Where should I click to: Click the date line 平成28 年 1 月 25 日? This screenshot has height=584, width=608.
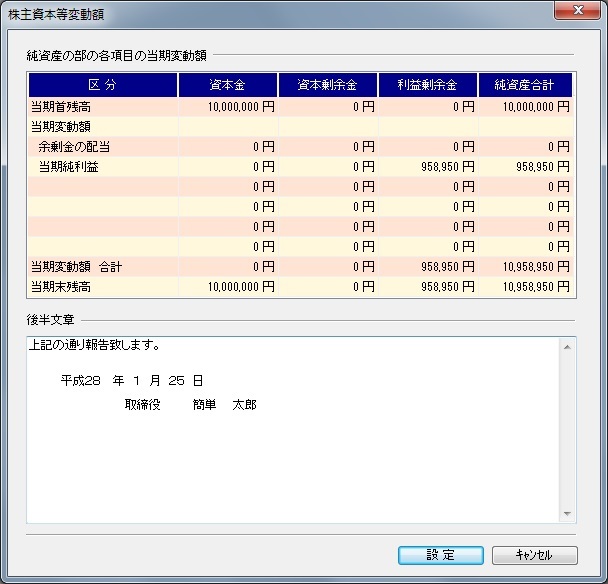[132, 381]
